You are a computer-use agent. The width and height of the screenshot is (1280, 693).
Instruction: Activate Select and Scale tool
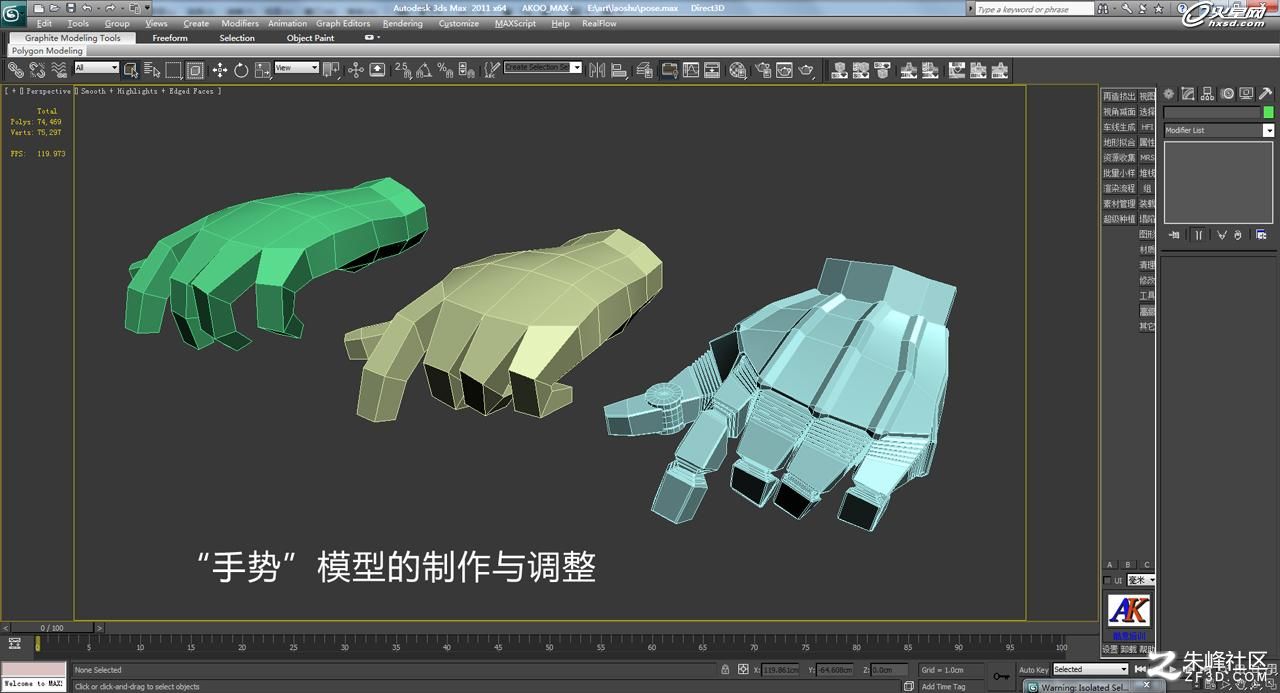click(263, 69)
